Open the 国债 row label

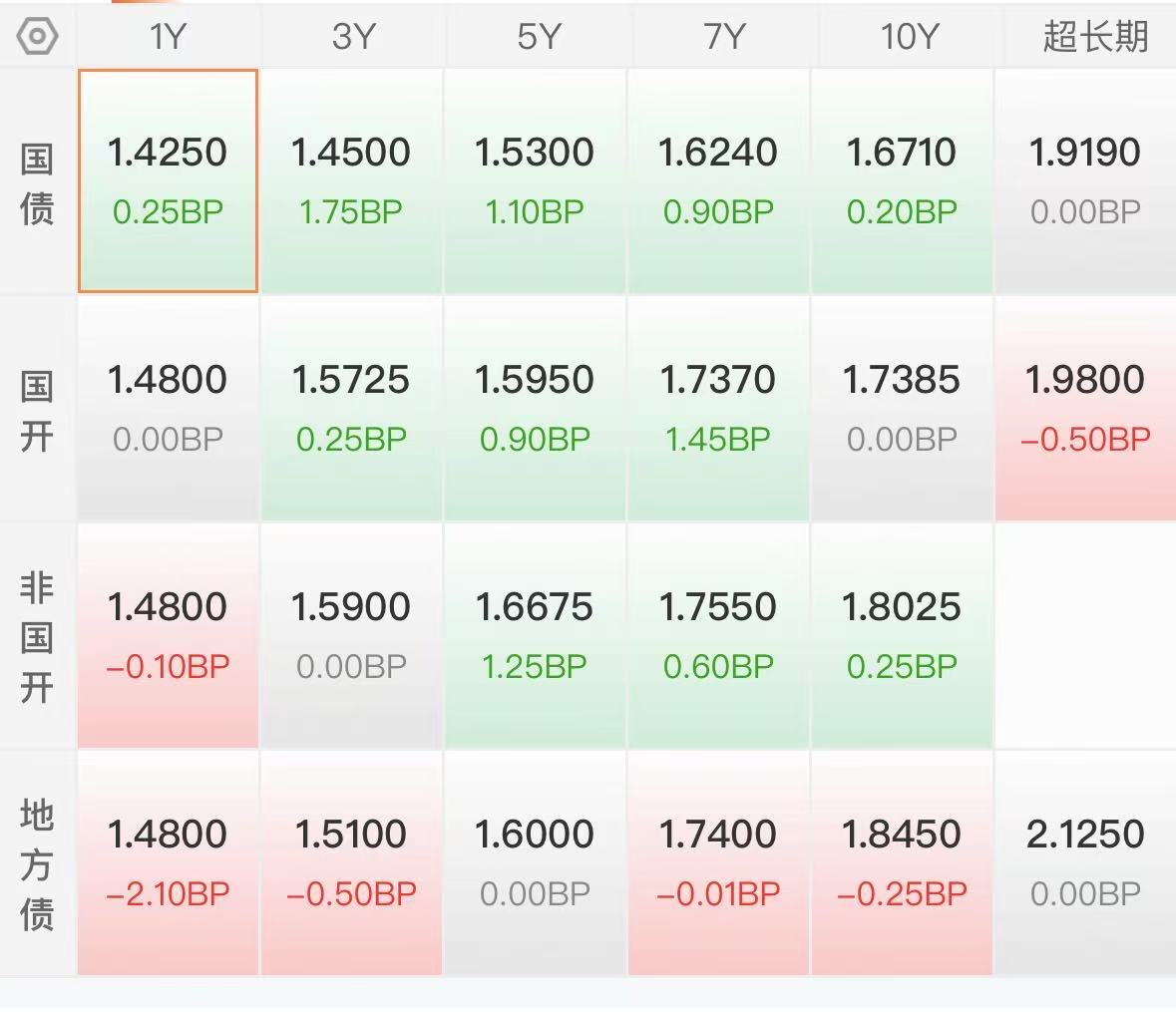(37, 183)
